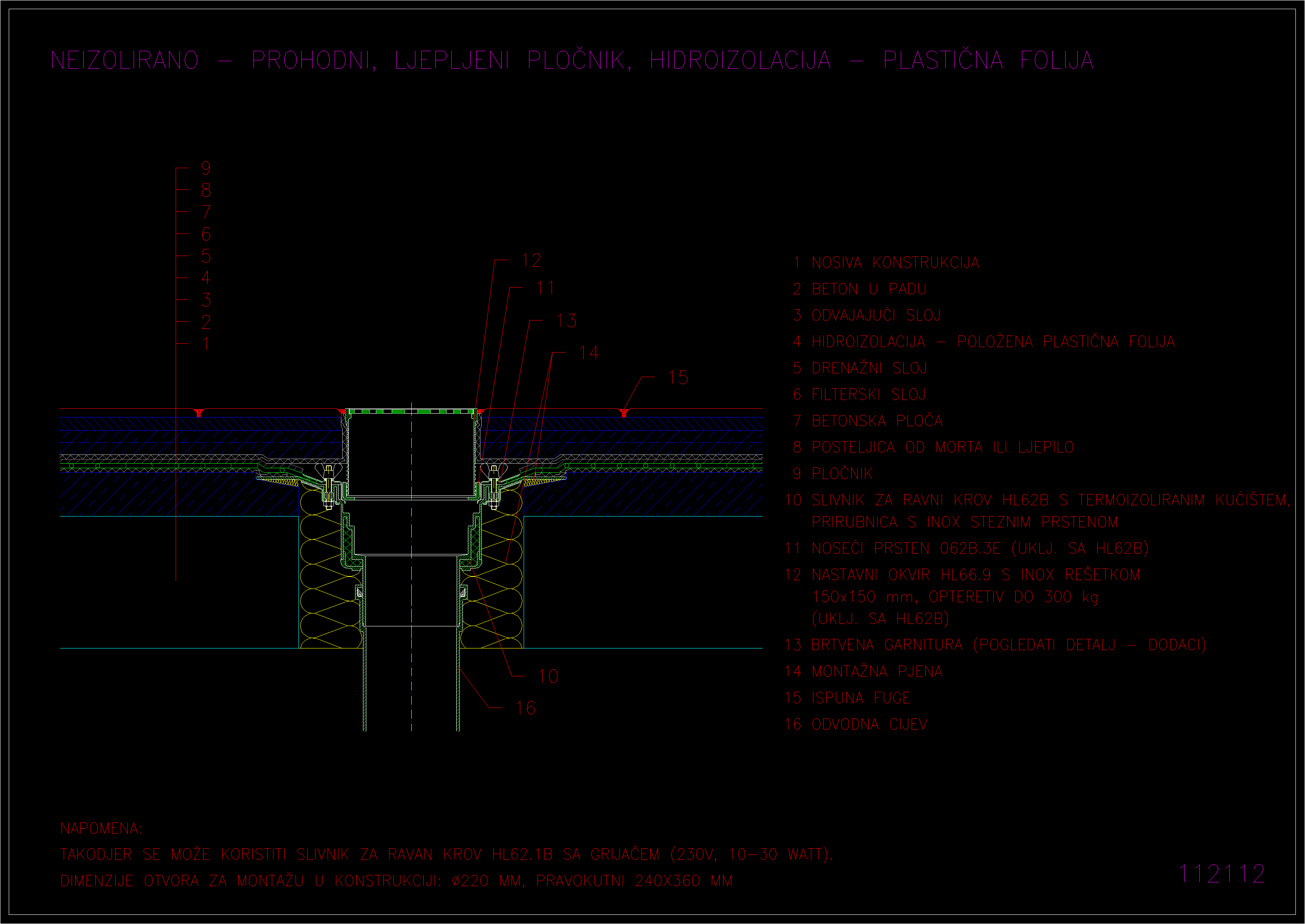The width and height of the screenshot is (1305, 924).
Task: Select layer label '3' on the vertical leader
Action: pos(206,299)
